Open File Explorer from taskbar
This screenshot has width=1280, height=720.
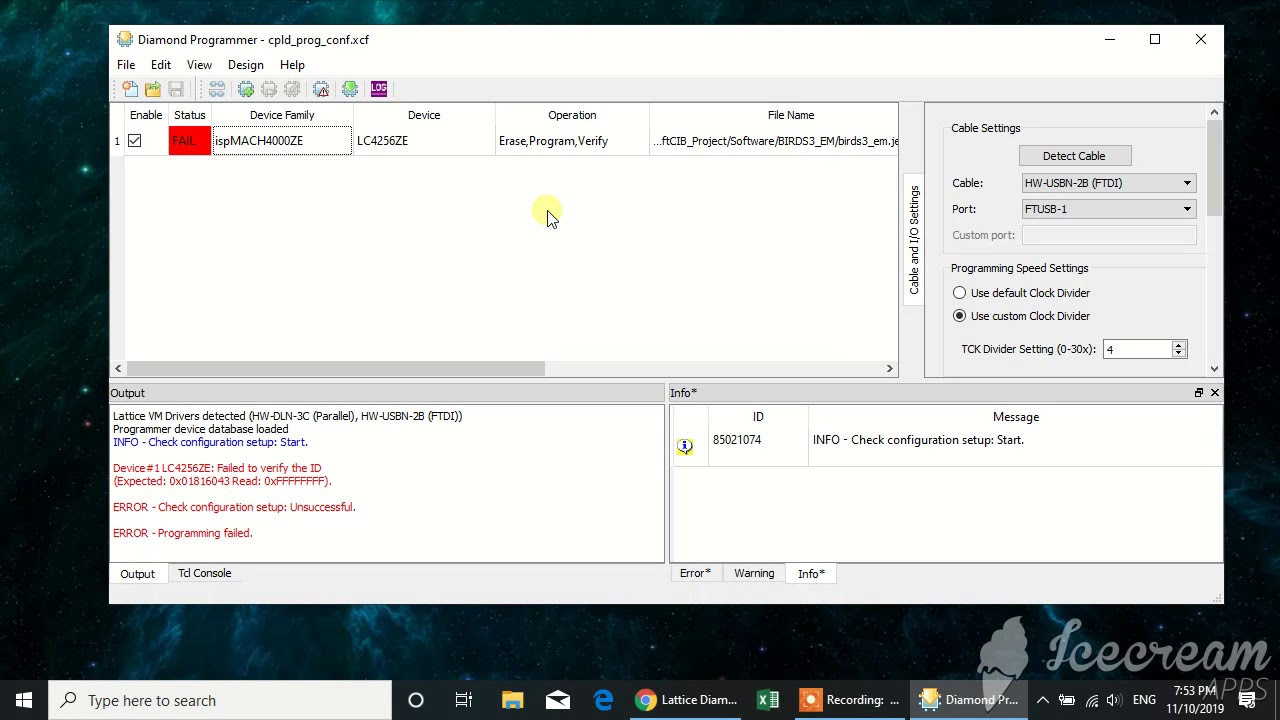coord(512,700)
